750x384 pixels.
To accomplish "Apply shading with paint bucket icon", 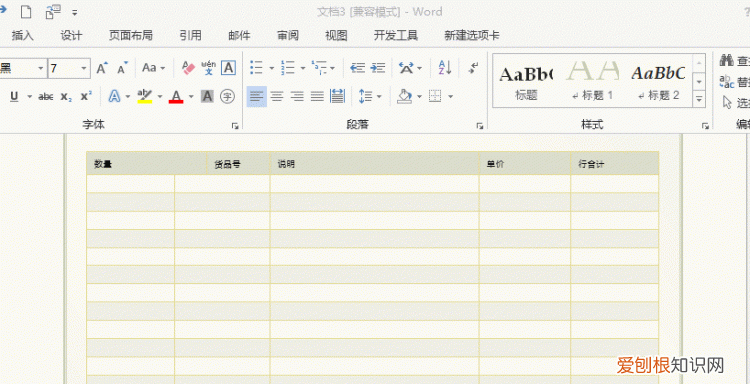I will [405, 97].
